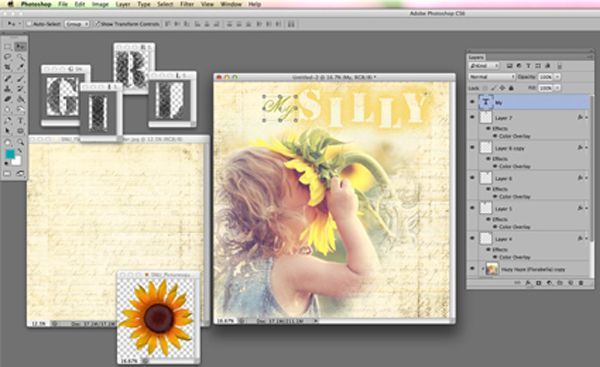The height and width of the screenshot is (367, 600).
Task: Select the Healing Brush tool
Action: point(8,78)
